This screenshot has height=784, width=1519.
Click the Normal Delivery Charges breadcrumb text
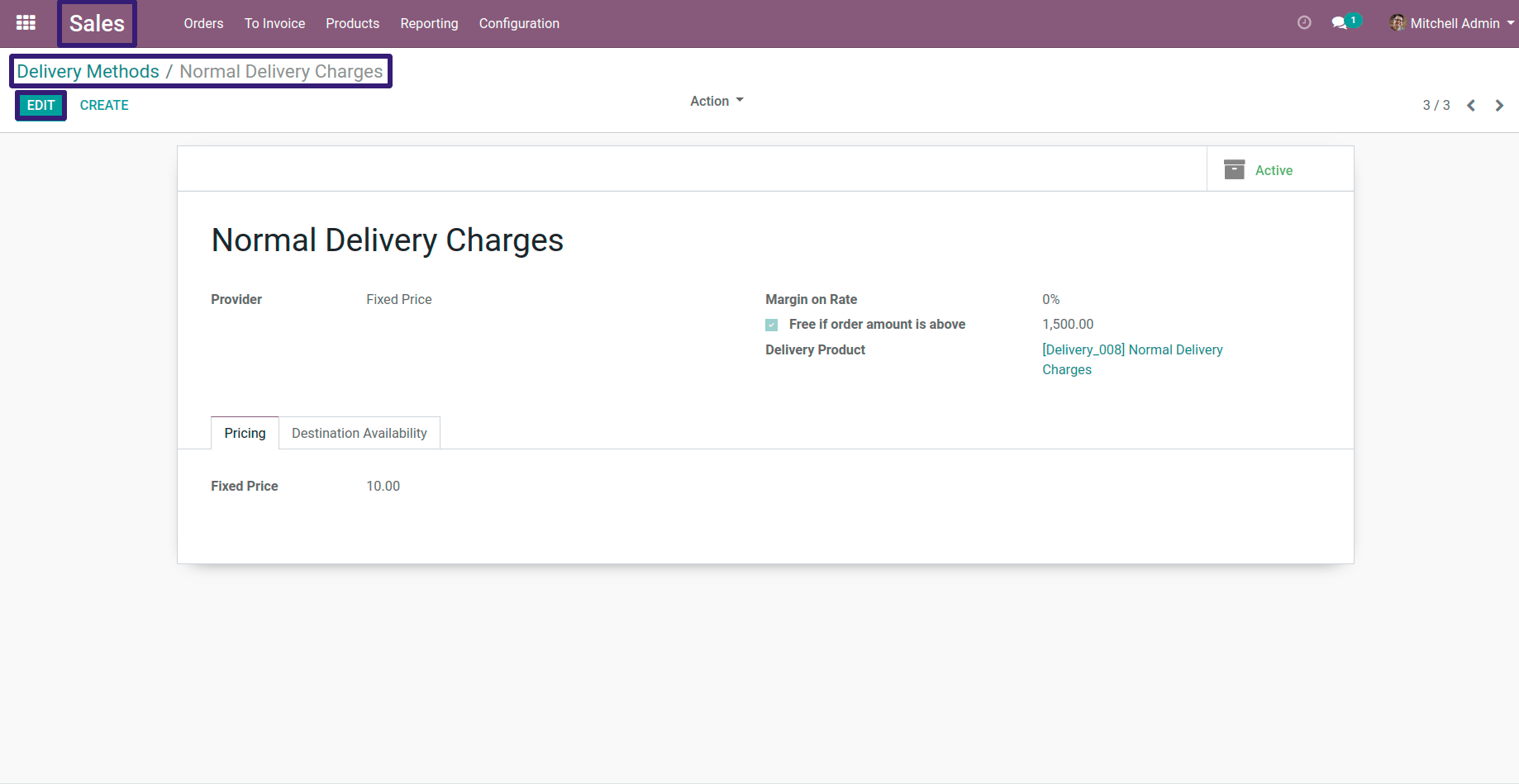pyautogui.click(x=281, y=71)
